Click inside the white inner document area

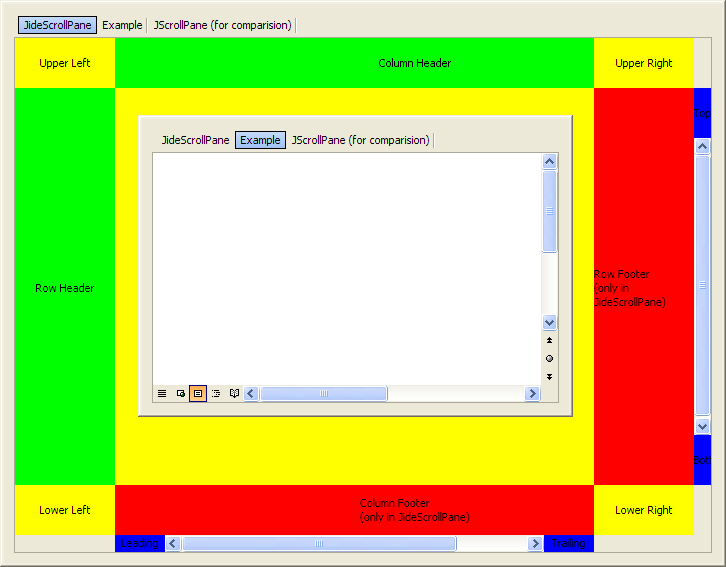click(x=347, y=268)
